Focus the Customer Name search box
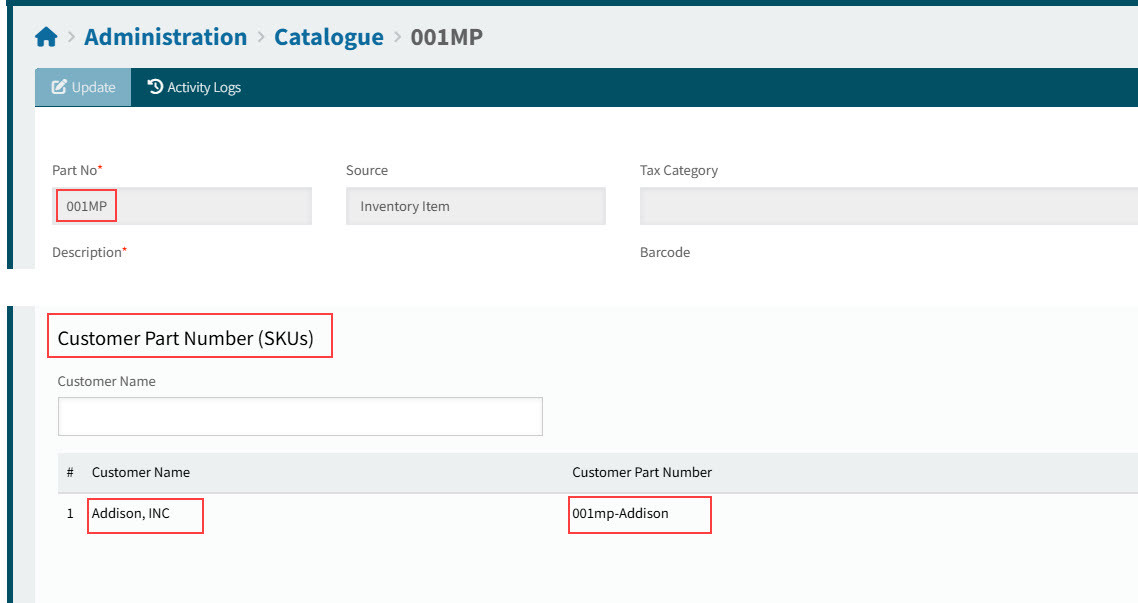Image resolution: width=1138 pixels, height=603 pixels. [x=300, y=416]
